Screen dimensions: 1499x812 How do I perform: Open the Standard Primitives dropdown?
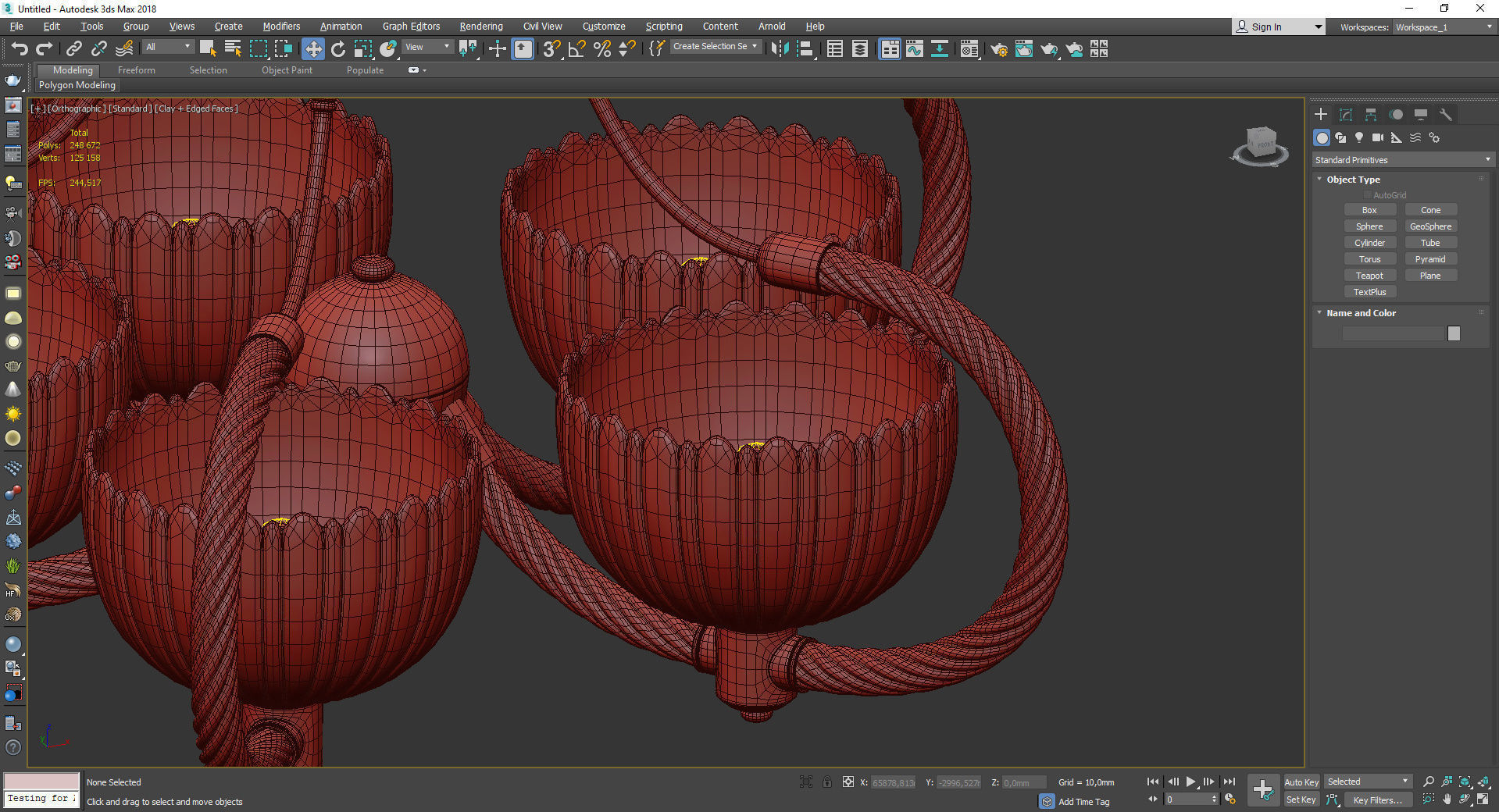[x=1403, y=160]
